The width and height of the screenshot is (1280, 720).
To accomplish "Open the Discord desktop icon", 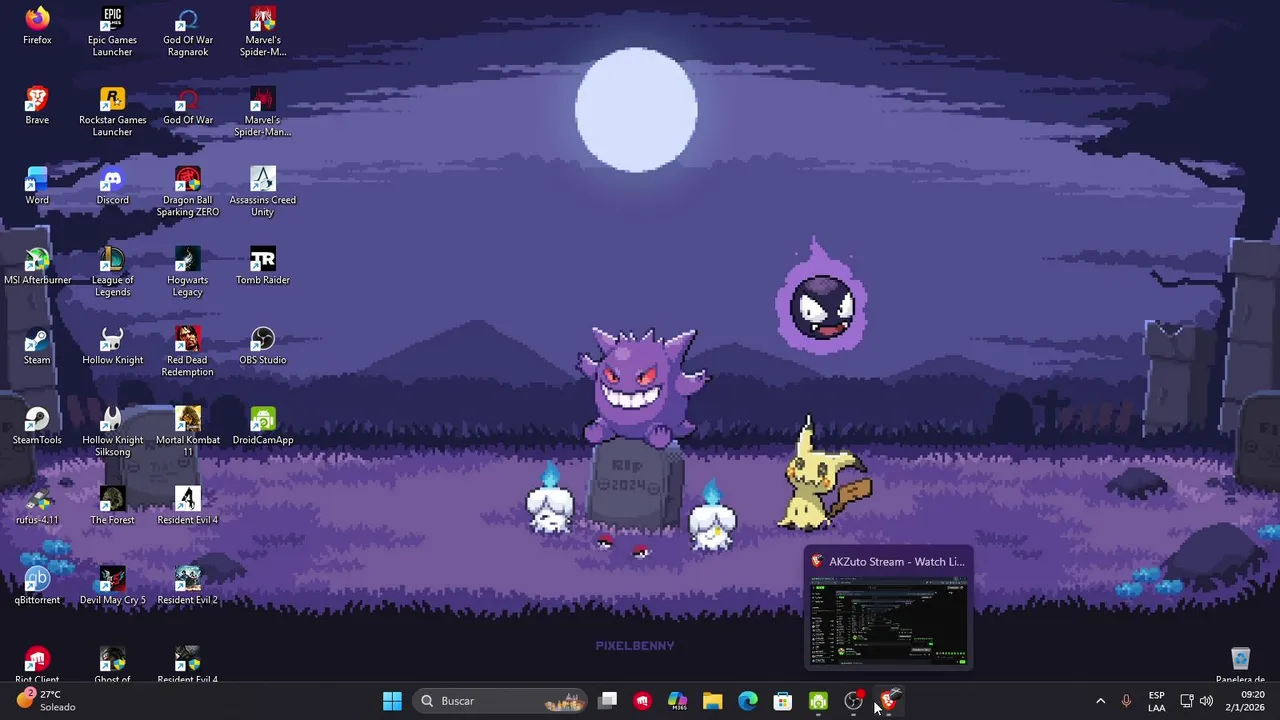I will point(112,186).
